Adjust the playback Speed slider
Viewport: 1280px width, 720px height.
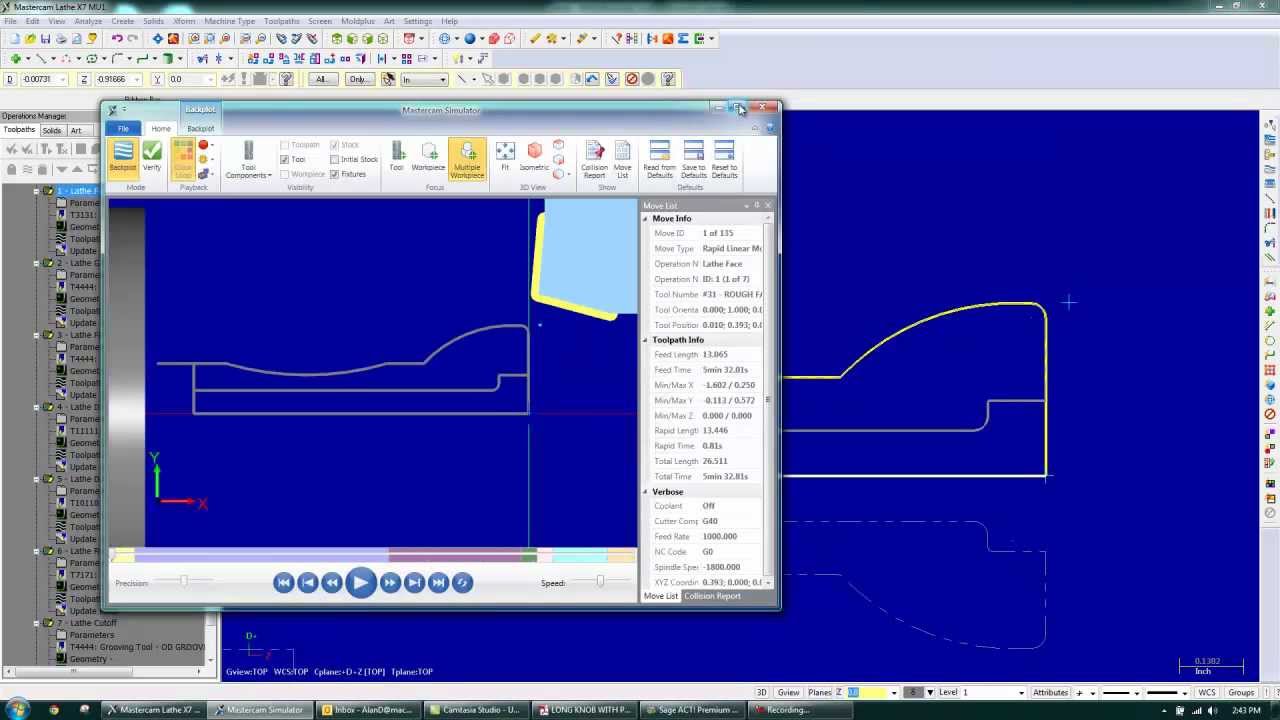point(600,581)
